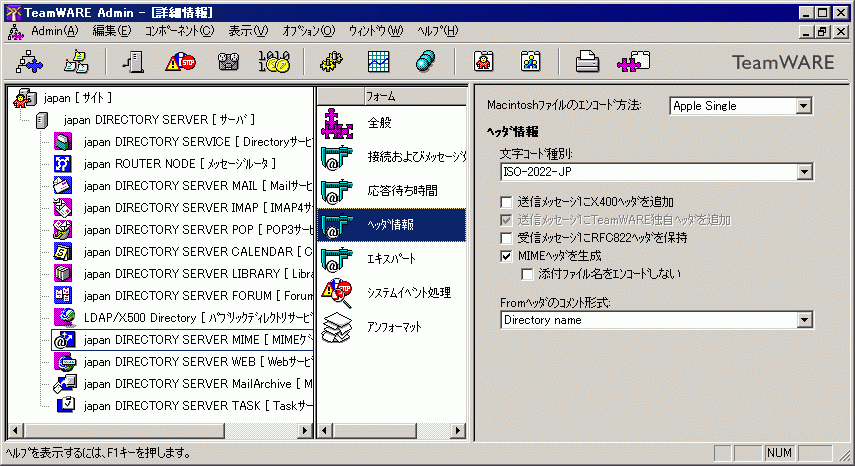The width and height of the screenshot is (855, 466).
Task: Select japan [サイト] tree root
Action: [x=77, y=98]
